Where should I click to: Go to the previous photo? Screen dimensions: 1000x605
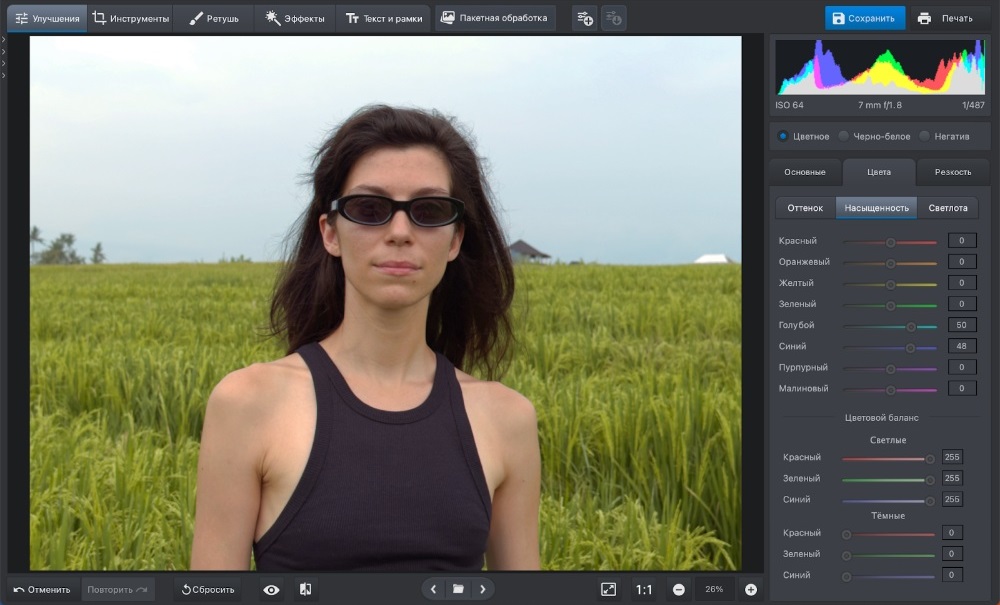pos(433,590)
